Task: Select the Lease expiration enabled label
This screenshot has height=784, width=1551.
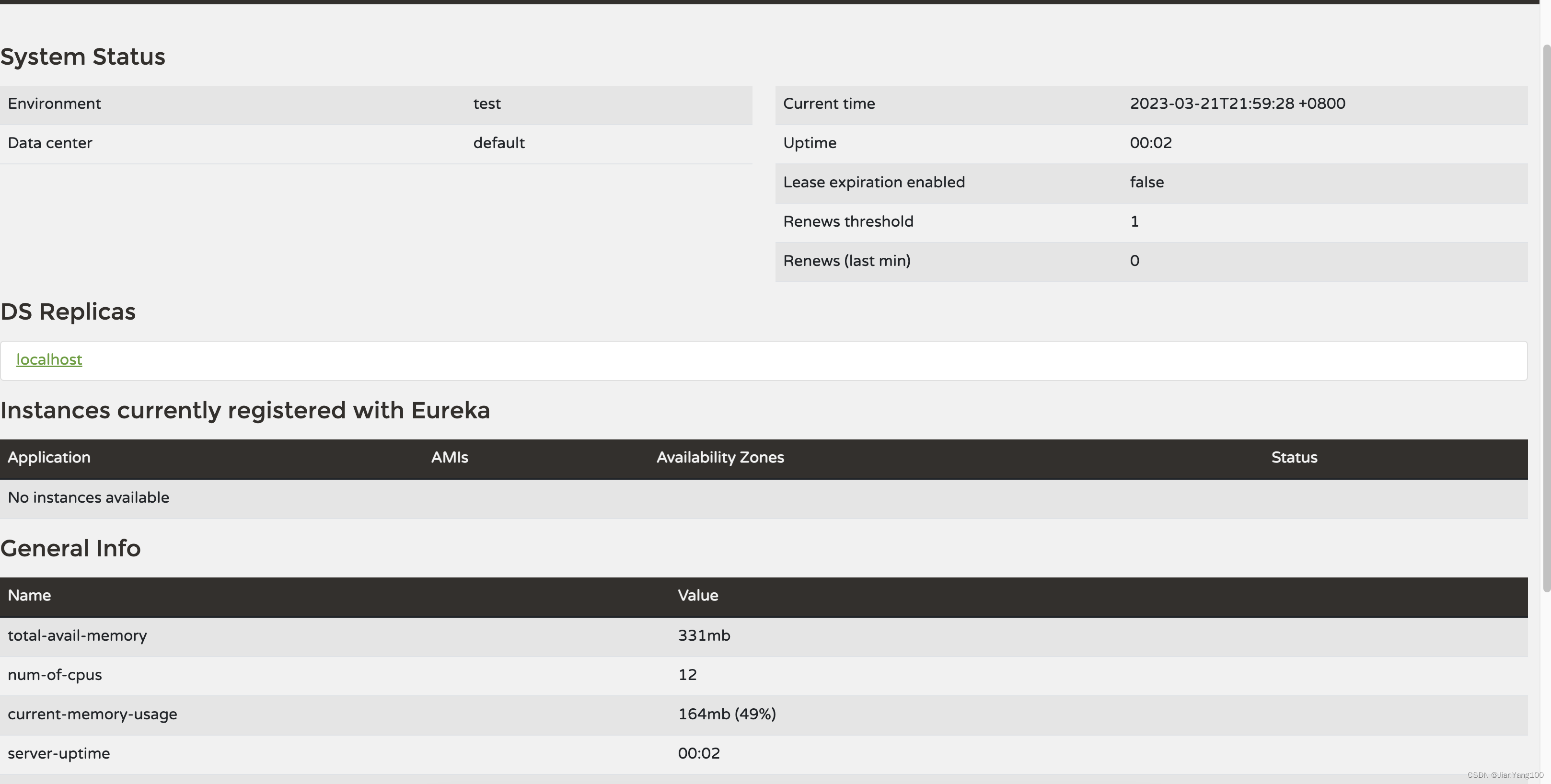Action: coord(874,183)
